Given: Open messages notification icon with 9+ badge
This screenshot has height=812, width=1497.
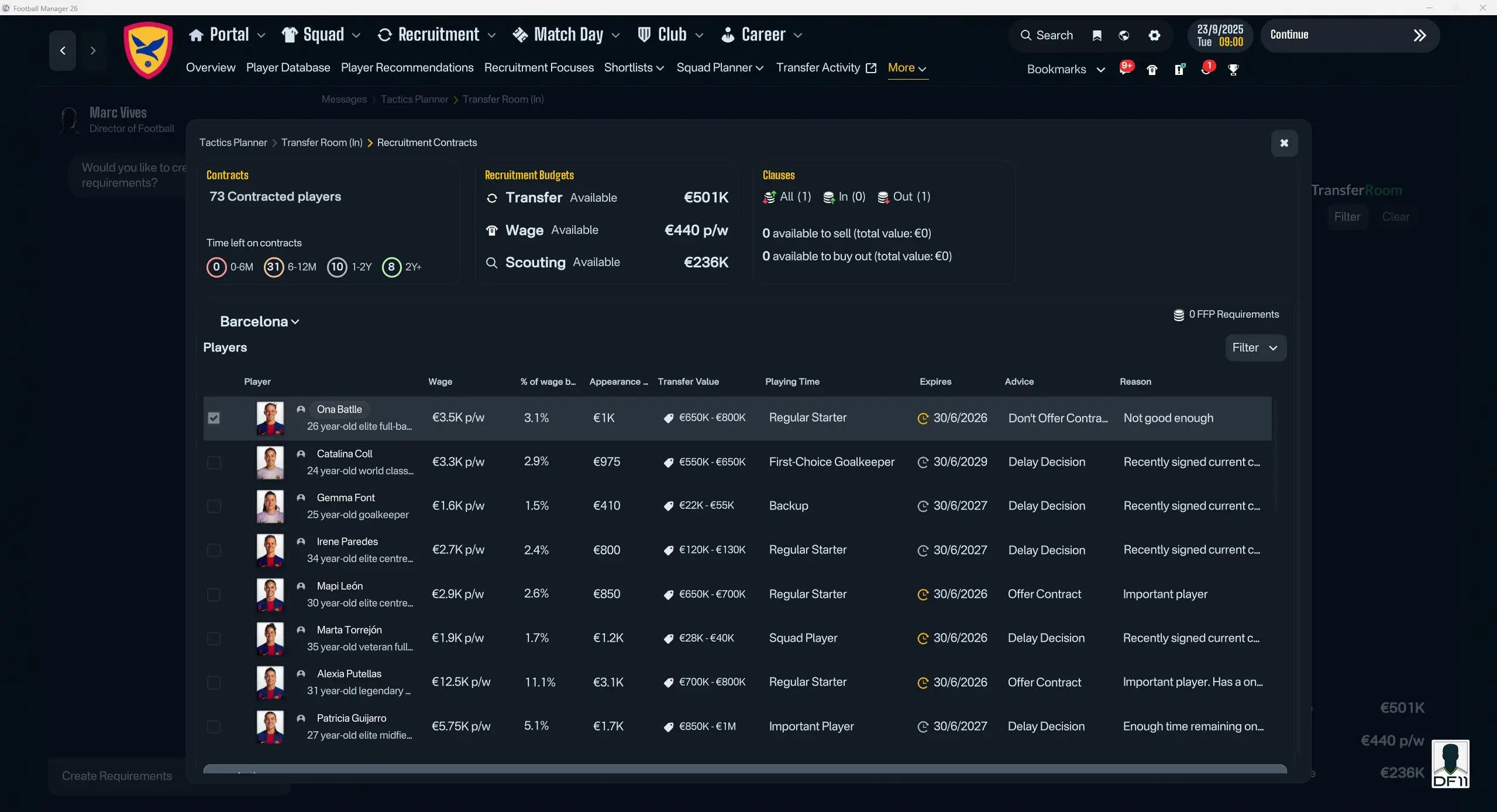Looking at the screenshot, I should coord(1125,69).
